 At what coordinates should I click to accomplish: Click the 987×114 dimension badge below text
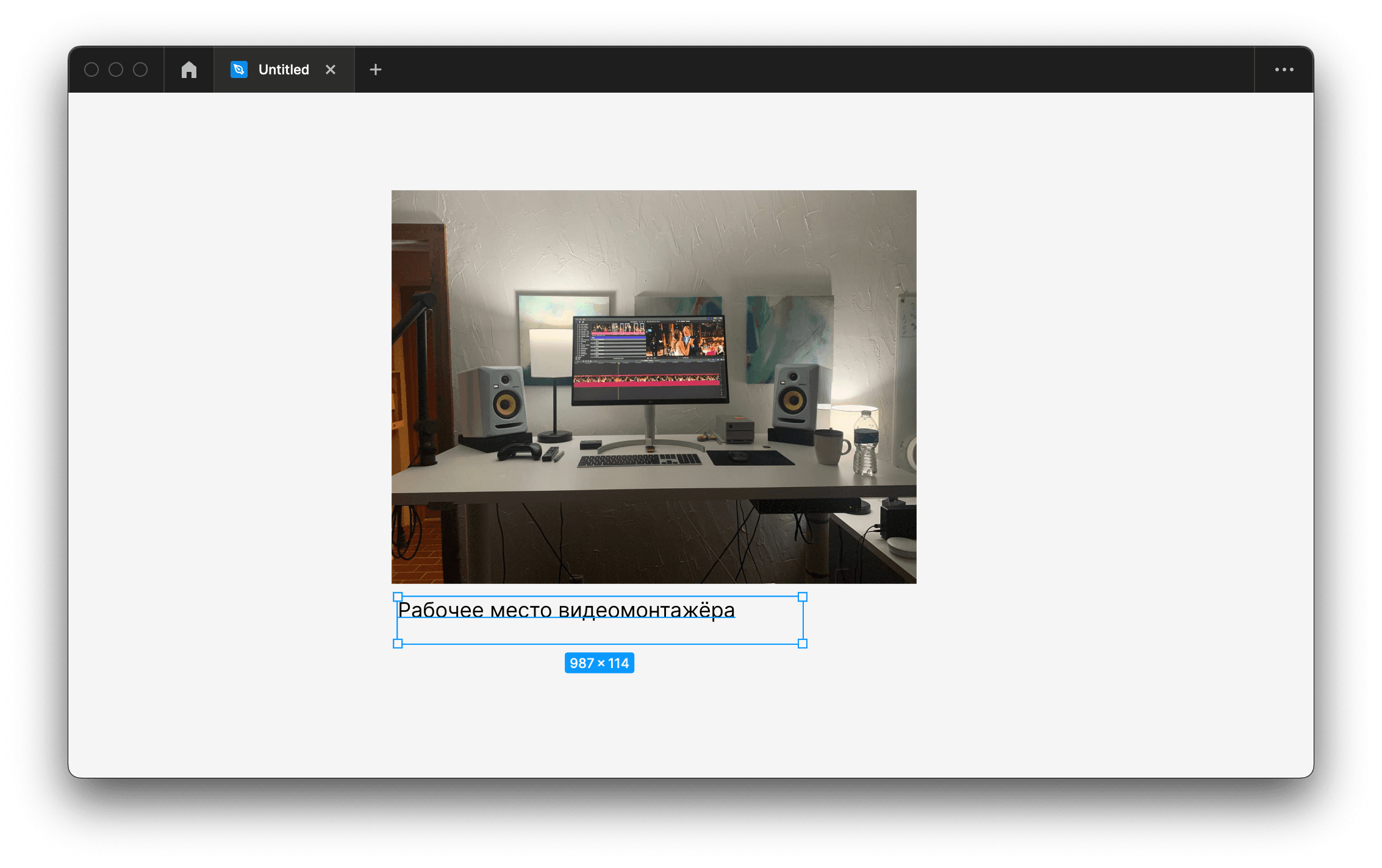point(600,662)
